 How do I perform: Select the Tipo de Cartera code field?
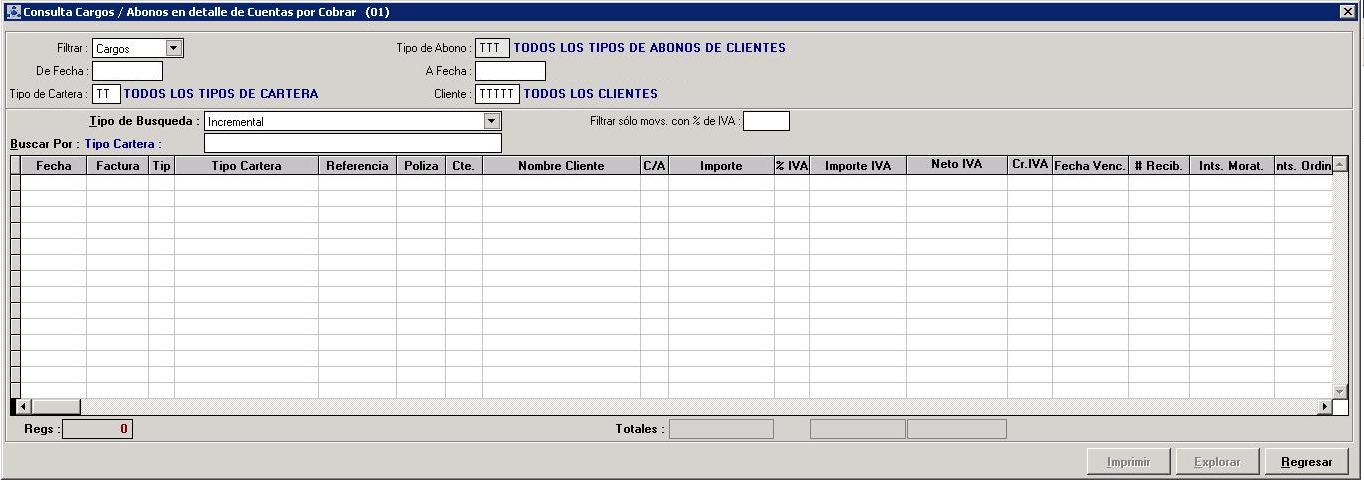106,94
